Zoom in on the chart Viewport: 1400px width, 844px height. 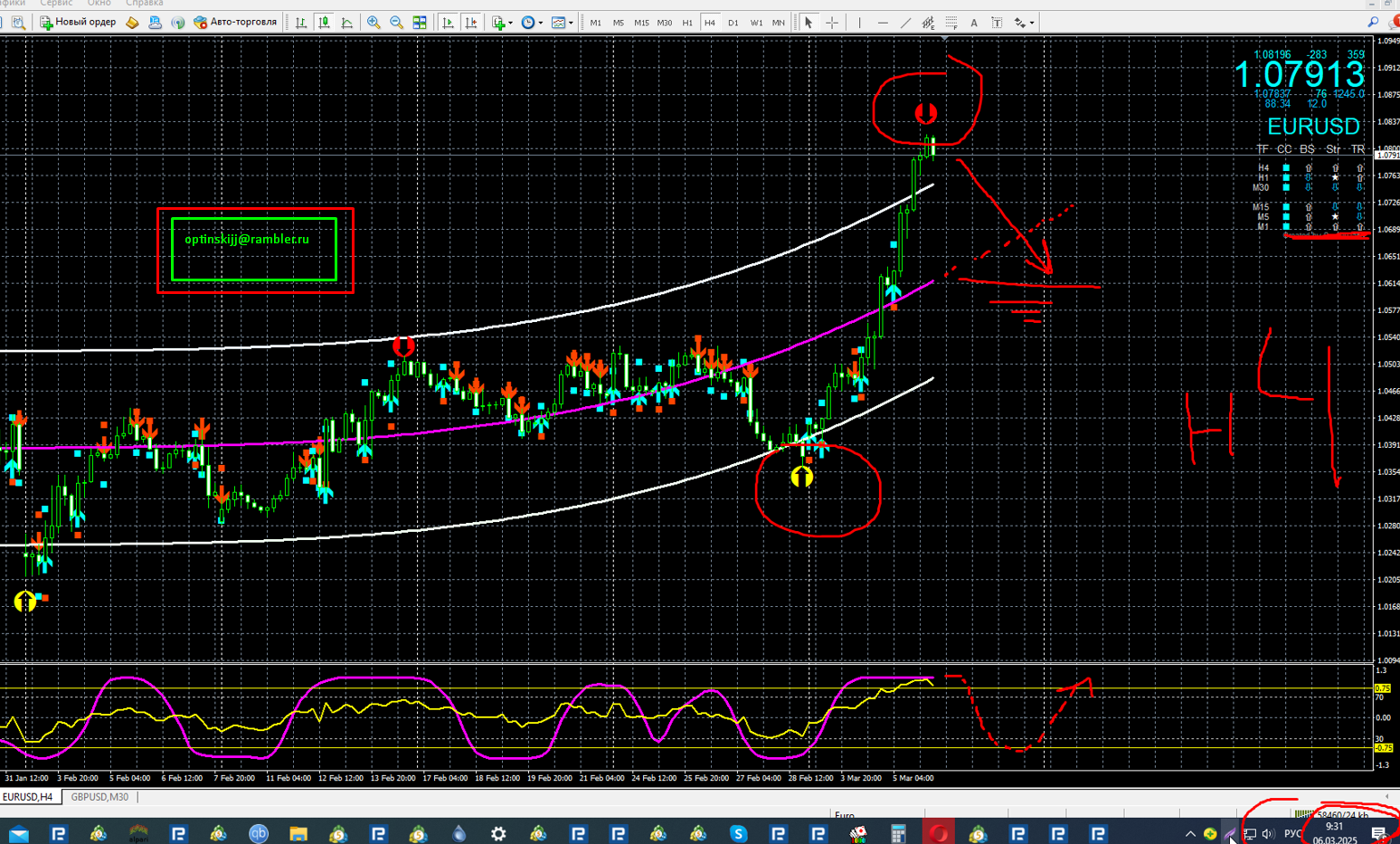click(374, 23)
